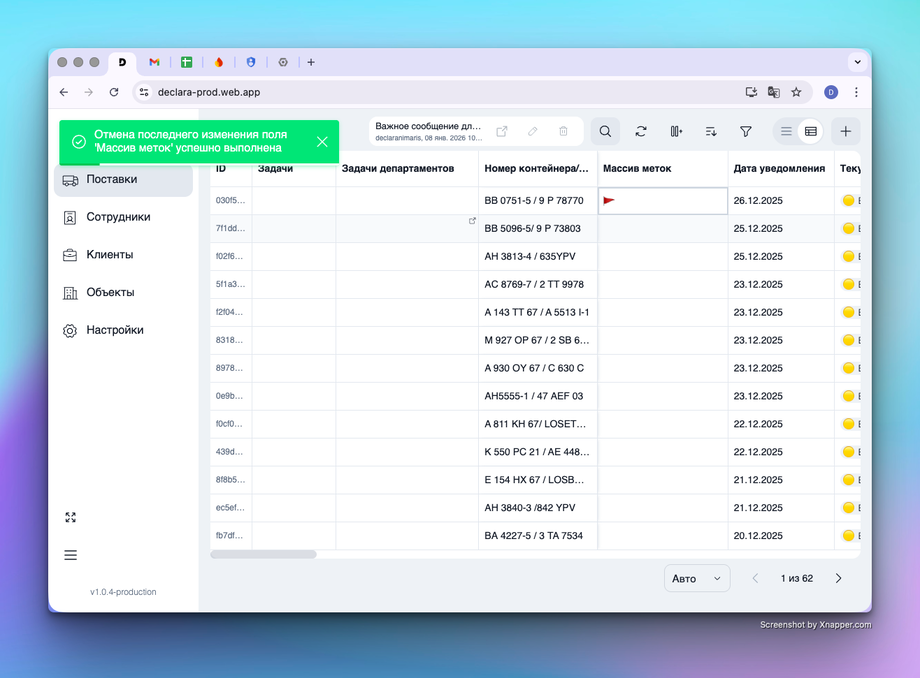Open the row link icon in row 7f1dd
This screenshot has width=920, height=678.
(x=472, y=221)
